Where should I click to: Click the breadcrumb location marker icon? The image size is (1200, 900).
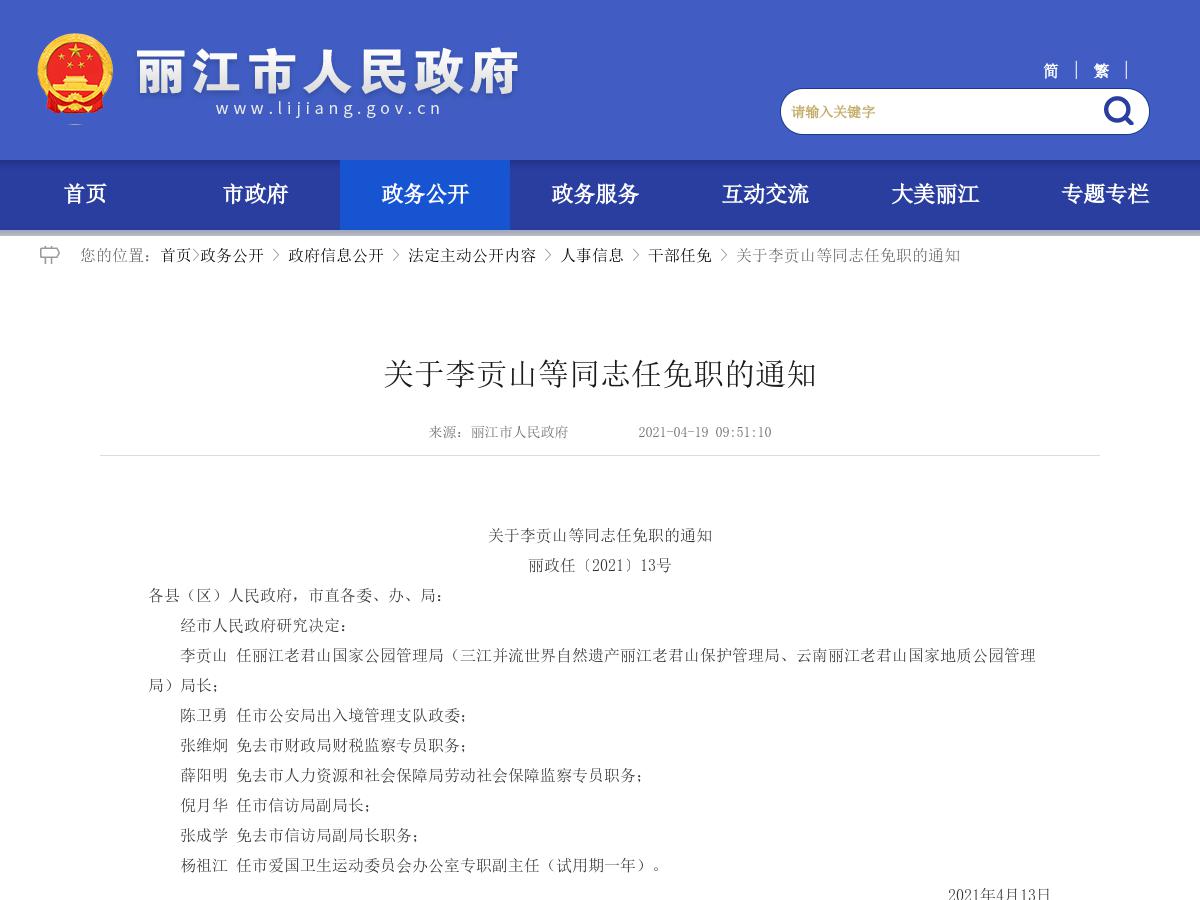(x=51, y=255)
